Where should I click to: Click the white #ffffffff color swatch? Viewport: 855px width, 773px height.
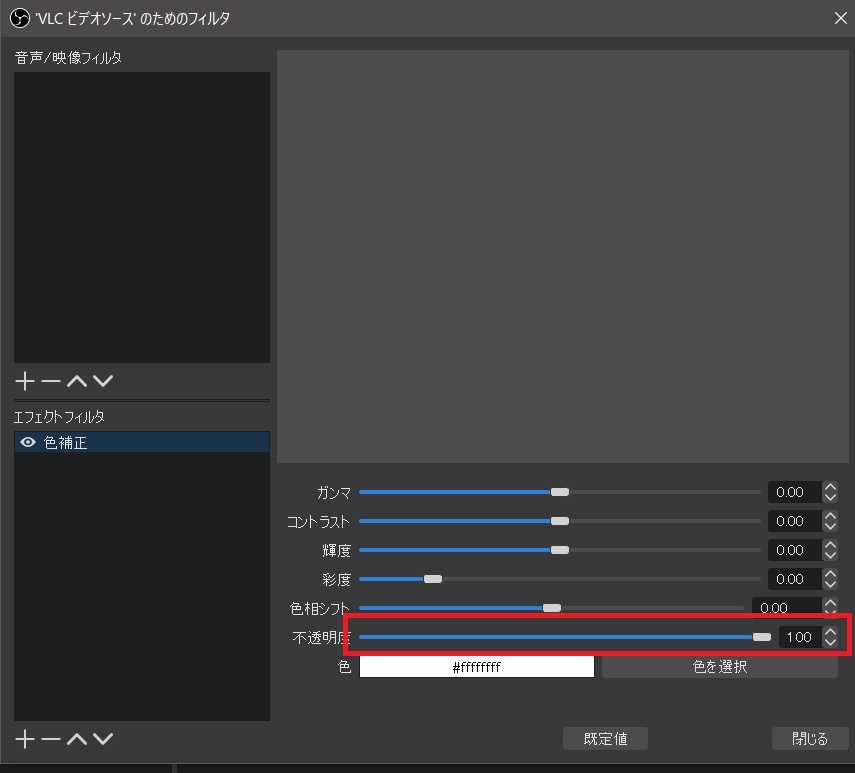pos(477,667)
